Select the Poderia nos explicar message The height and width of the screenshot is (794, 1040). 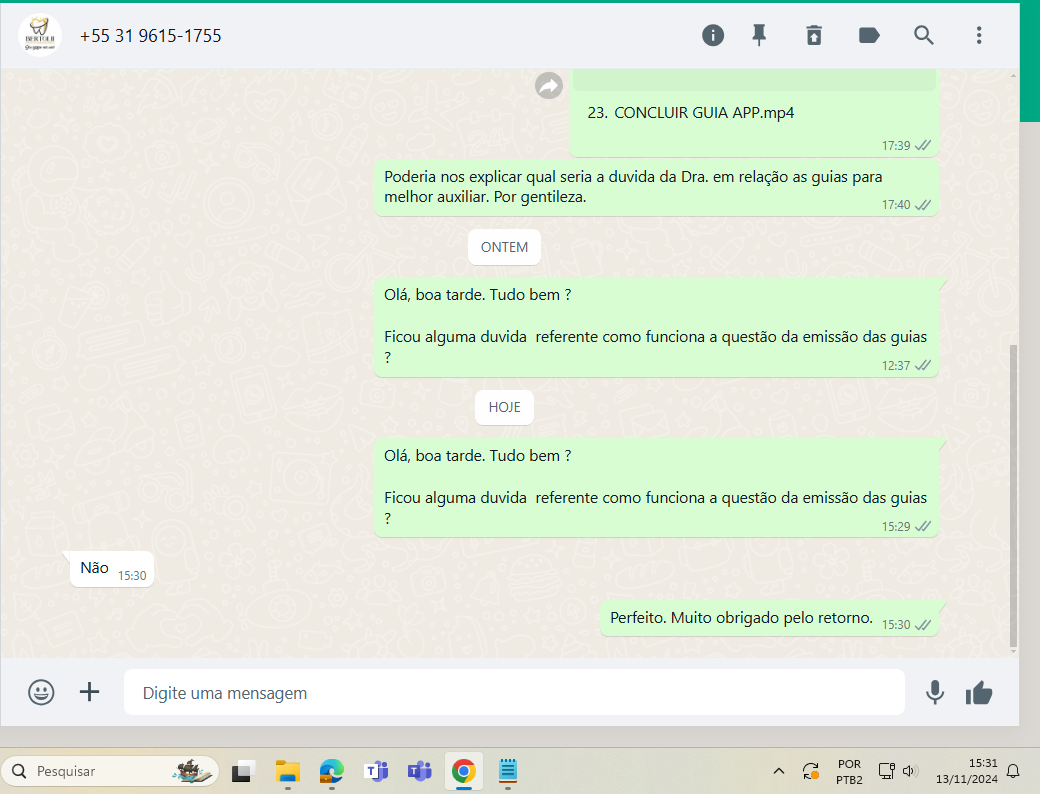click(x=656, y=187)
